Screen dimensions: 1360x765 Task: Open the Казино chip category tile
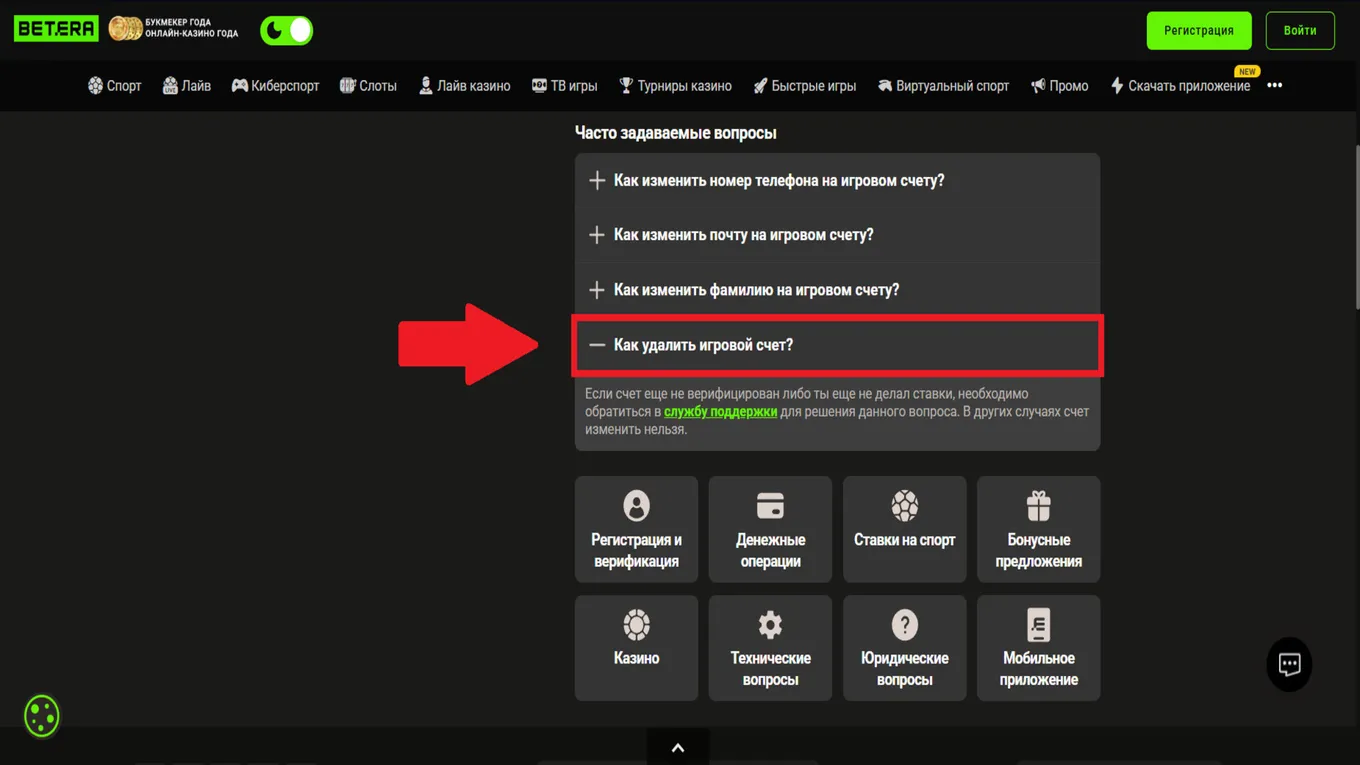click(636, 648)
